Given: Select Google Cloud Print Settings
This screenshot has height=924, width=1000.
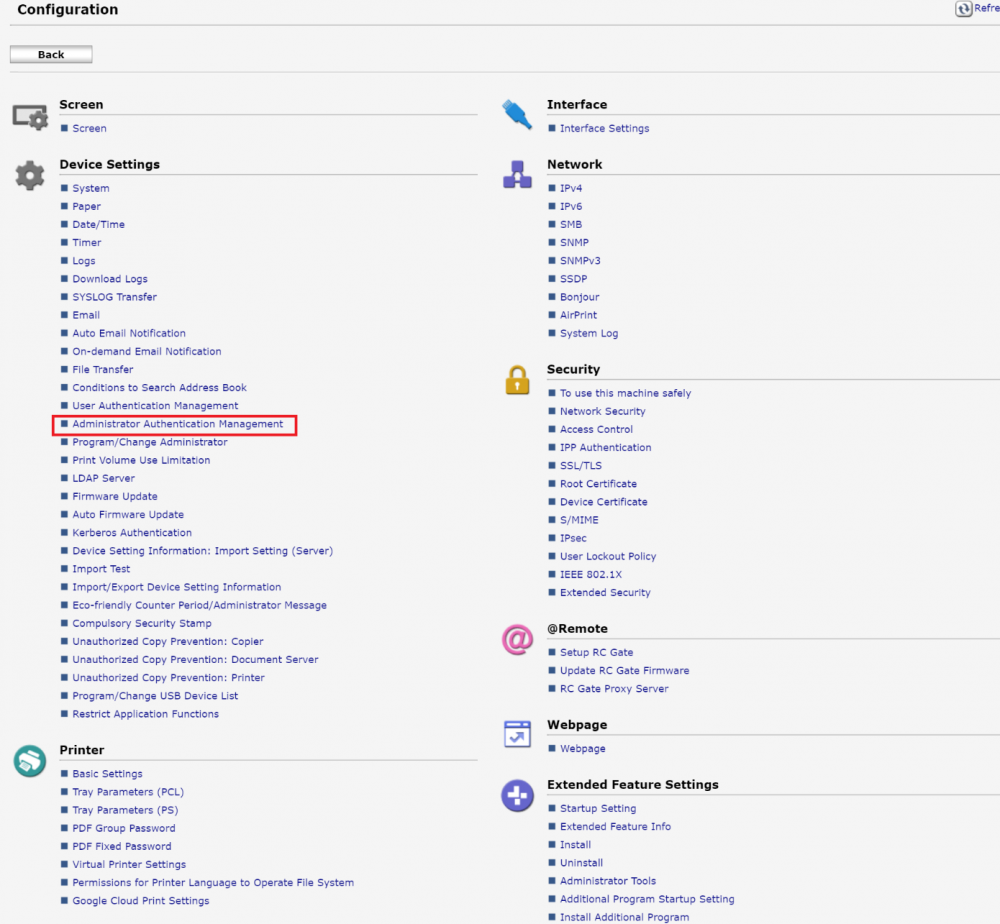Looking at the screenshot, I should 140,901.
